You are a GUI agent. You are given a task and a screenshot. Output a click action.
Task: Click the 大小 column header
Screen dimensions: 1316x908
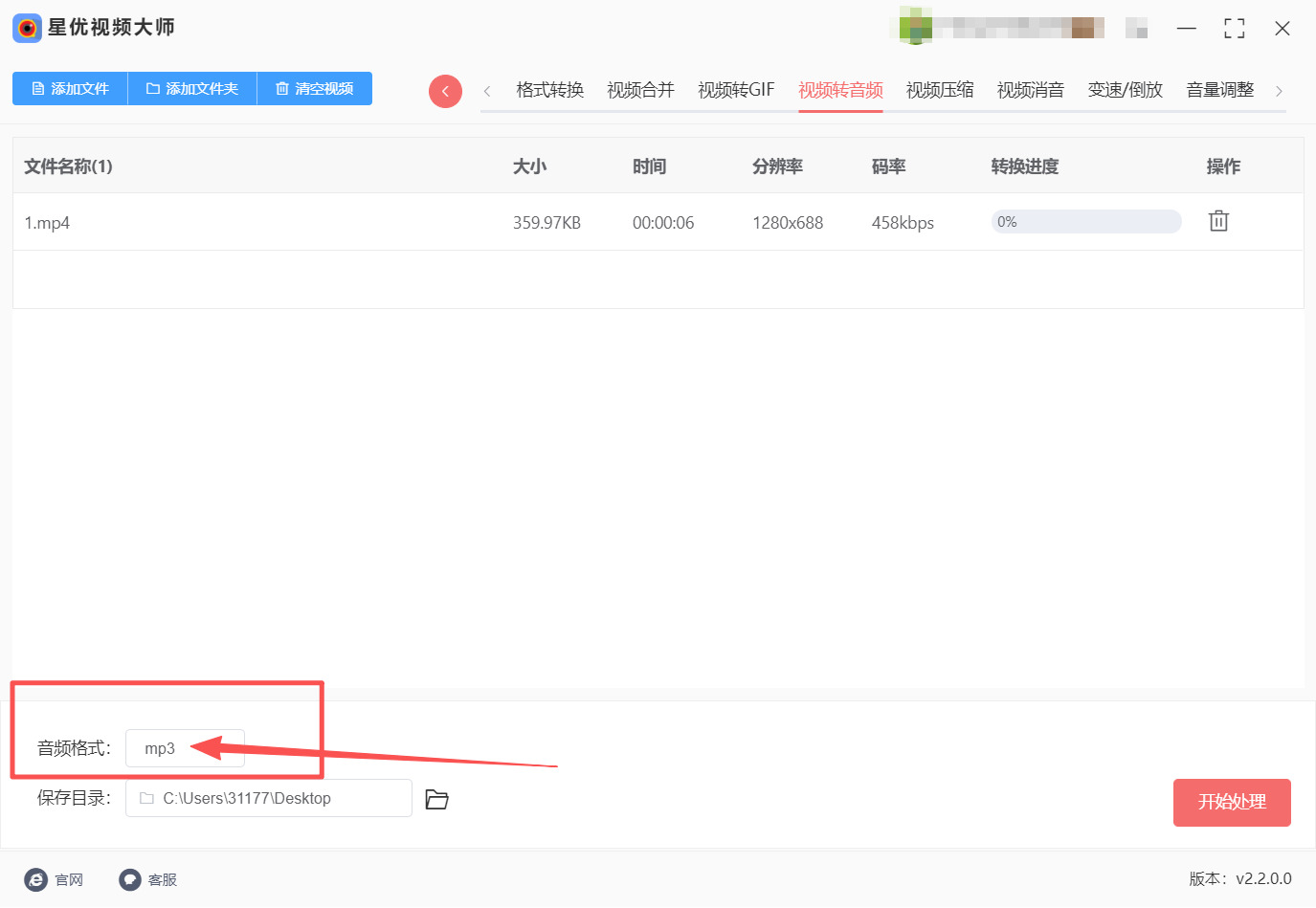pos(529,166)
